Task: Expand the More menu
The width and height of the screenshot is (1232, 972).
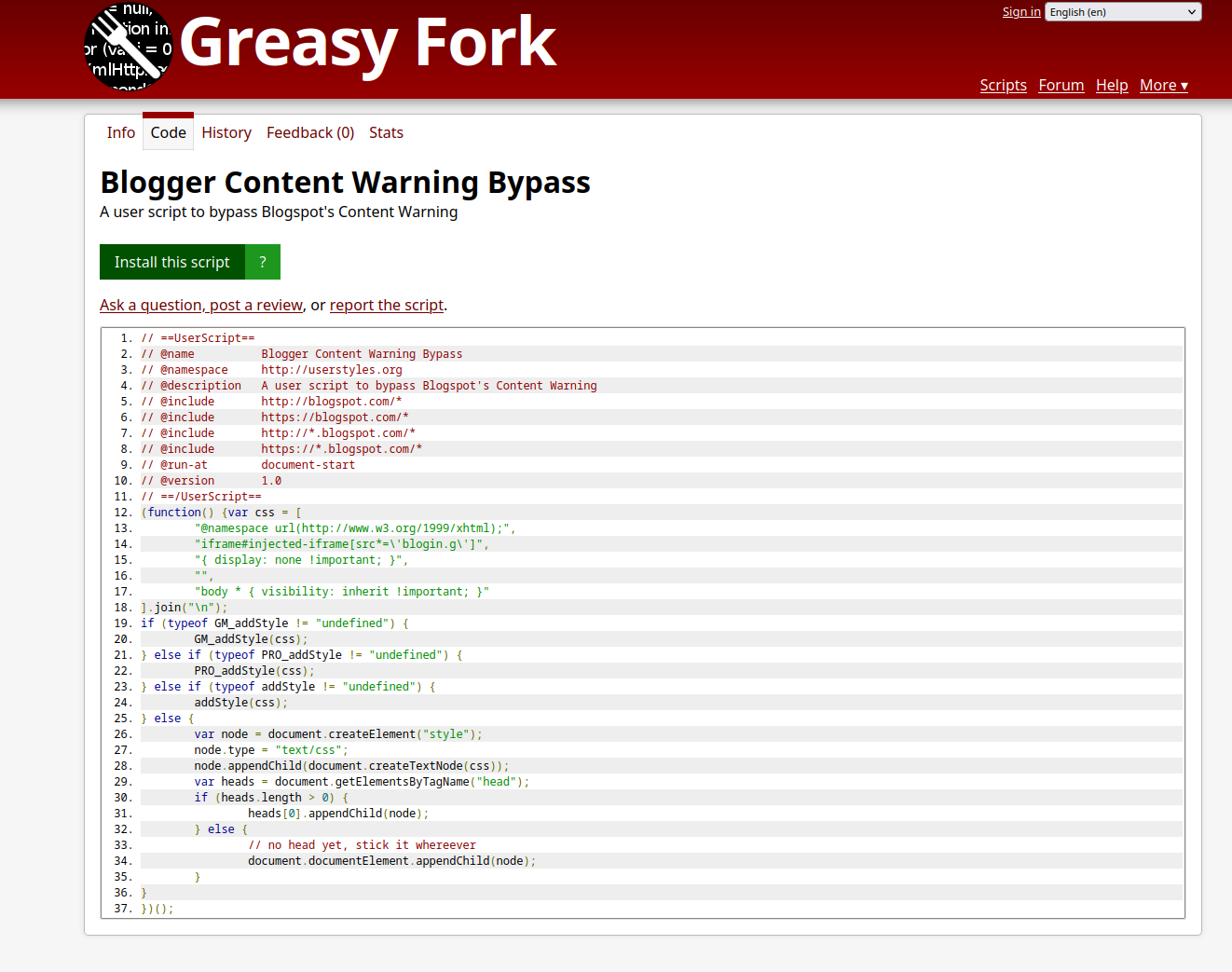Action: tap(1163, 85)
